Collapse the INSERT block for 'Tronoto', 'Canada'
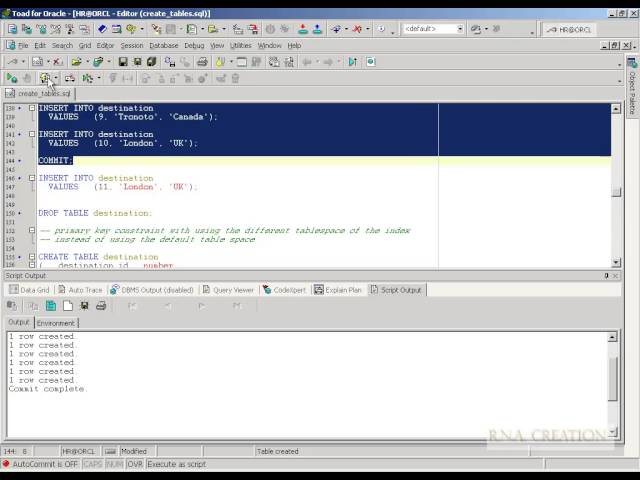 tap(32, 108)
